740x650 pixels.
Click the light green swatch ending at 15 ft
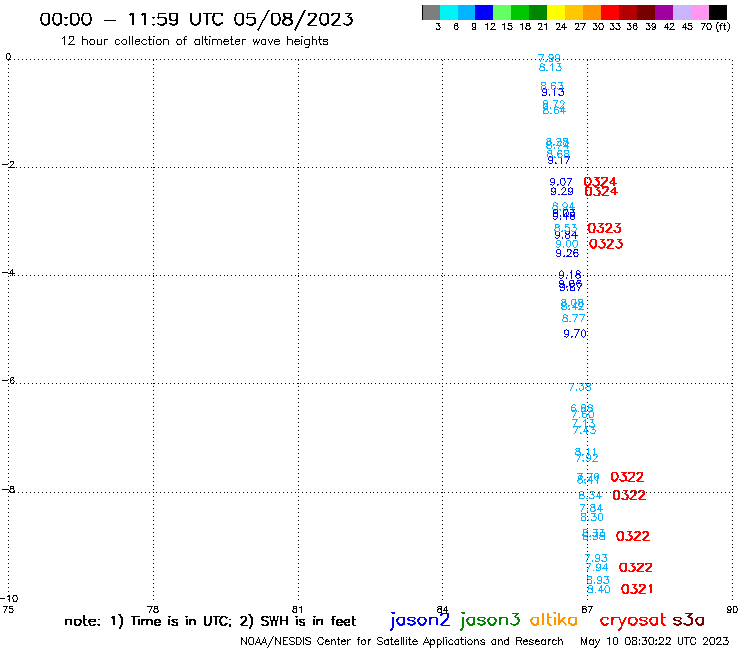(x=502, y=12)
